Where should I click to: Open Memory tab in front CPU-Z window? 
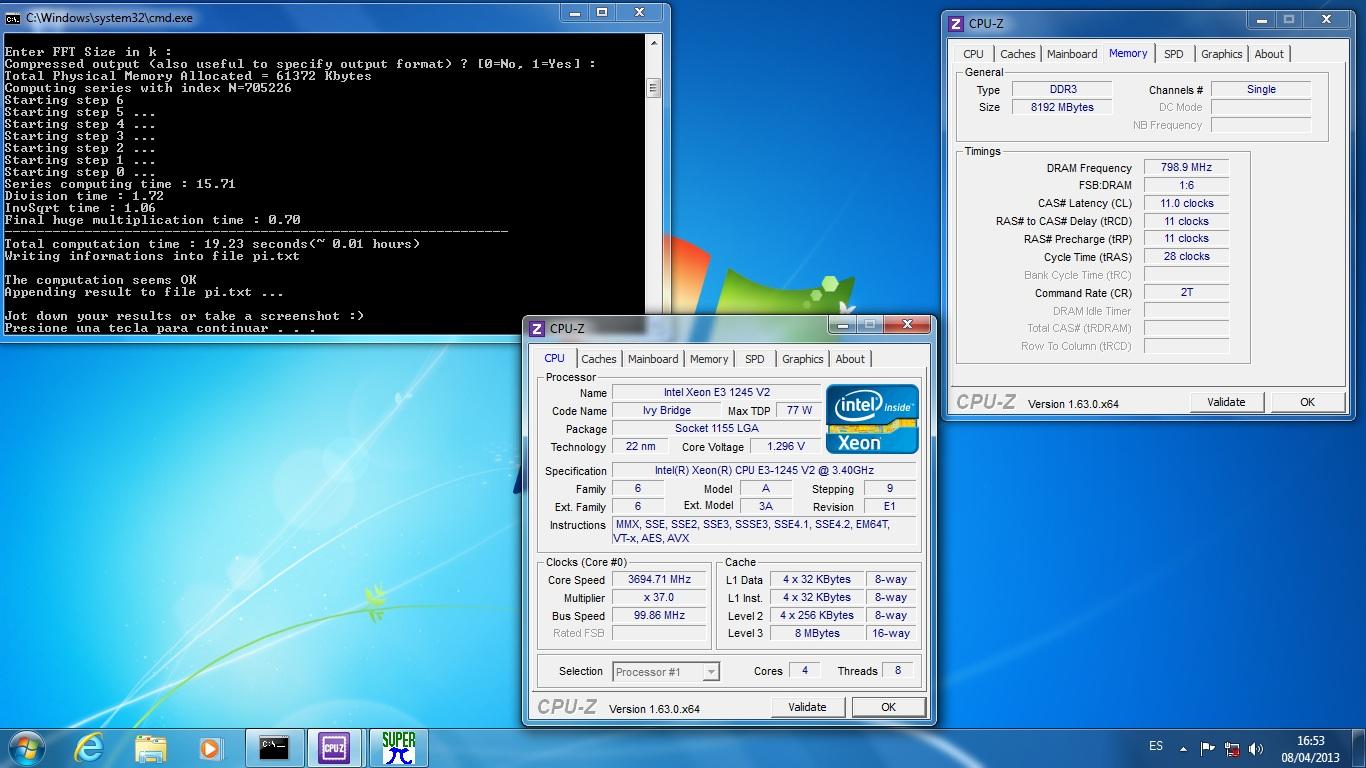[709, 359]
